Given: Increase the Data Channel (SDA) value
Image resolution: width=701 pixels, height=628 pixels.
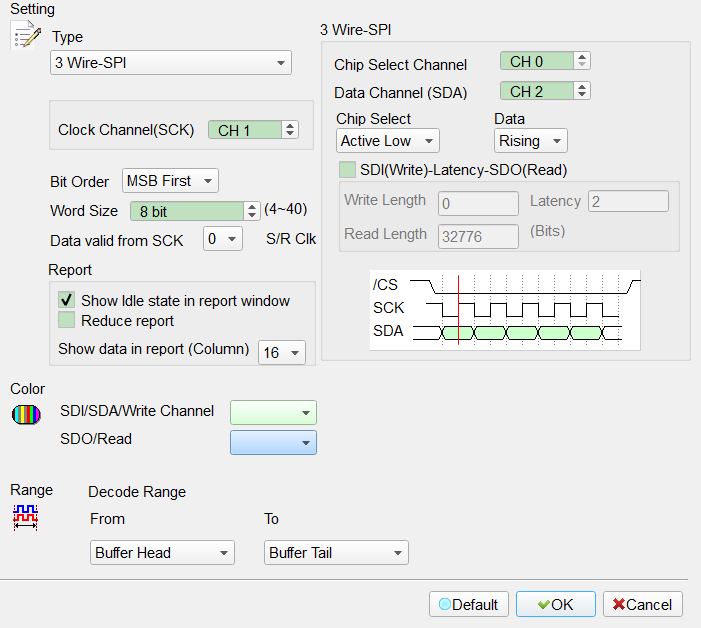Looking at the screenshot, I should (582, 87).
